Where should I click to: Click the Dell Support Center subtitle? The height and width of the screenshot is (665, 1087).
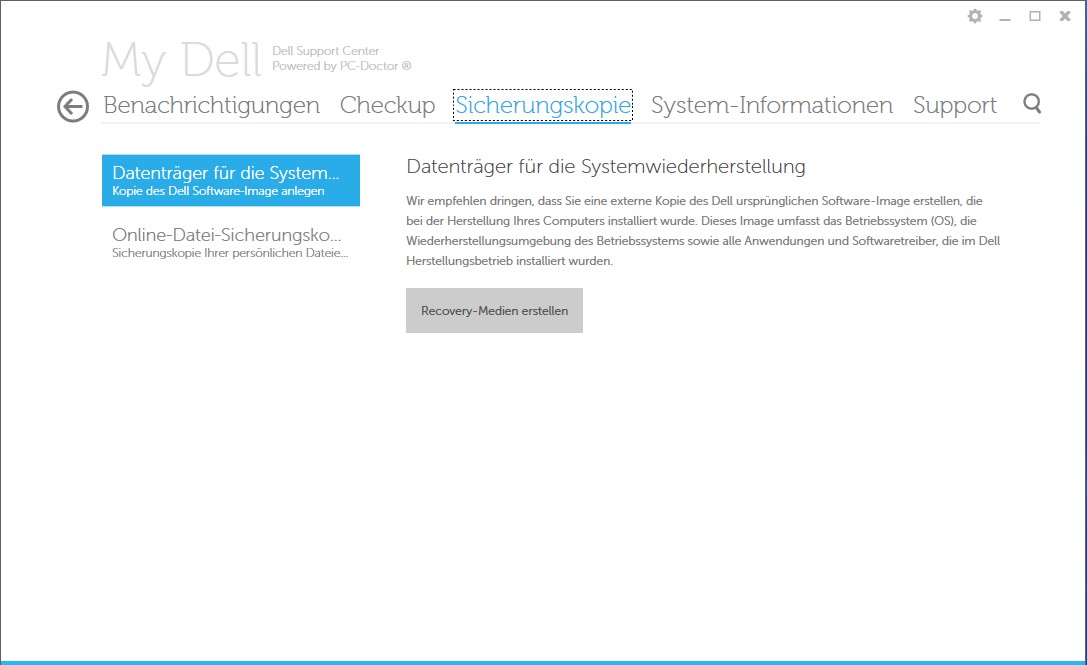coord(325,51)
